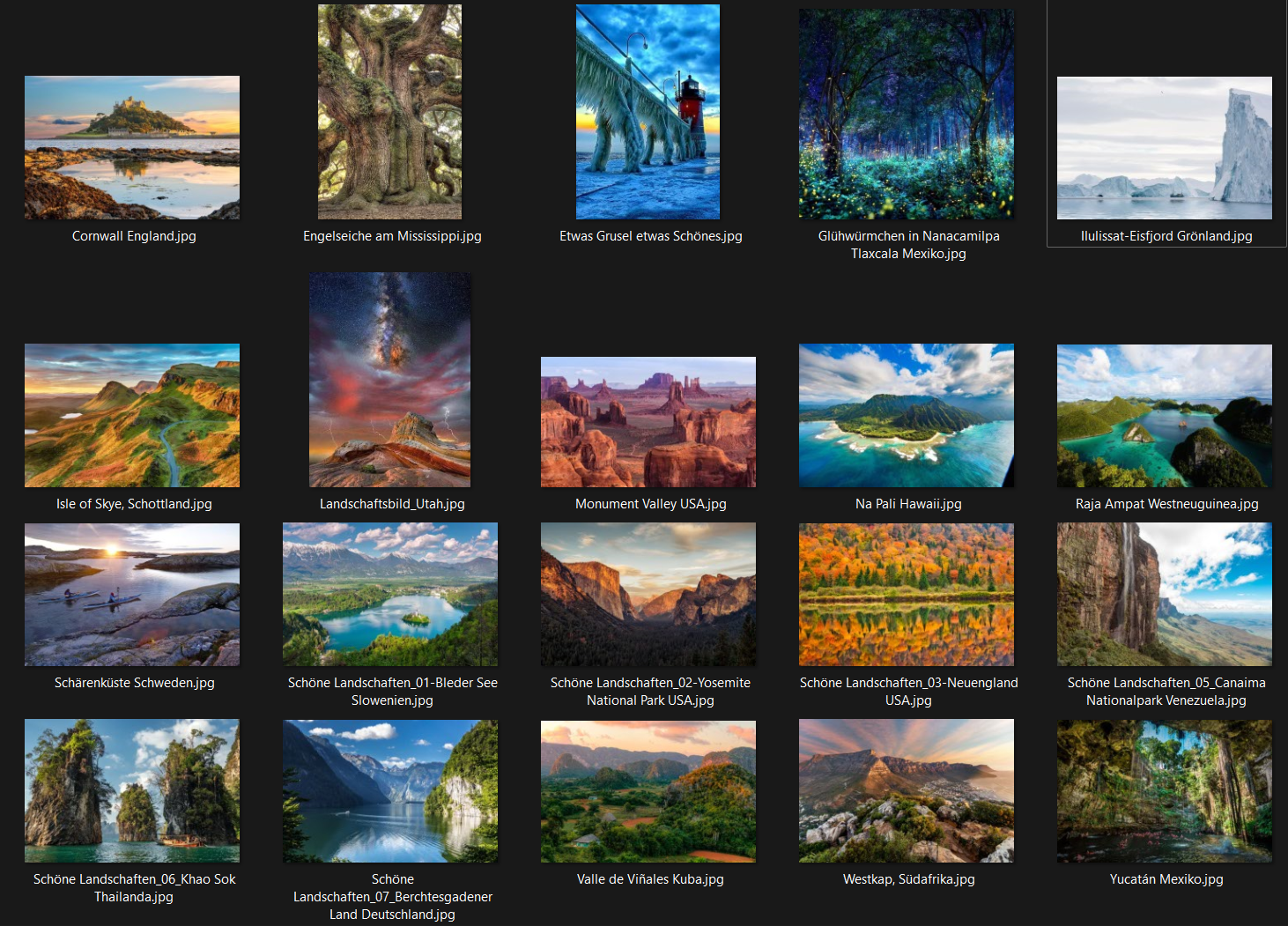
Task: Click the file name Landschaftsbild_Utah.jpg
Action: click(392, 504)
